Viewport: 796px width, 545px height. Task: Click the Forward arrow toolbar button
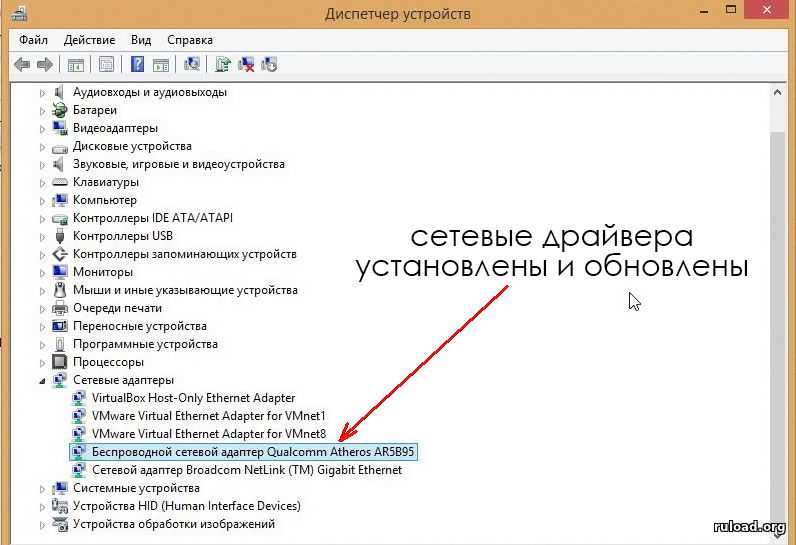pos(45,64)
